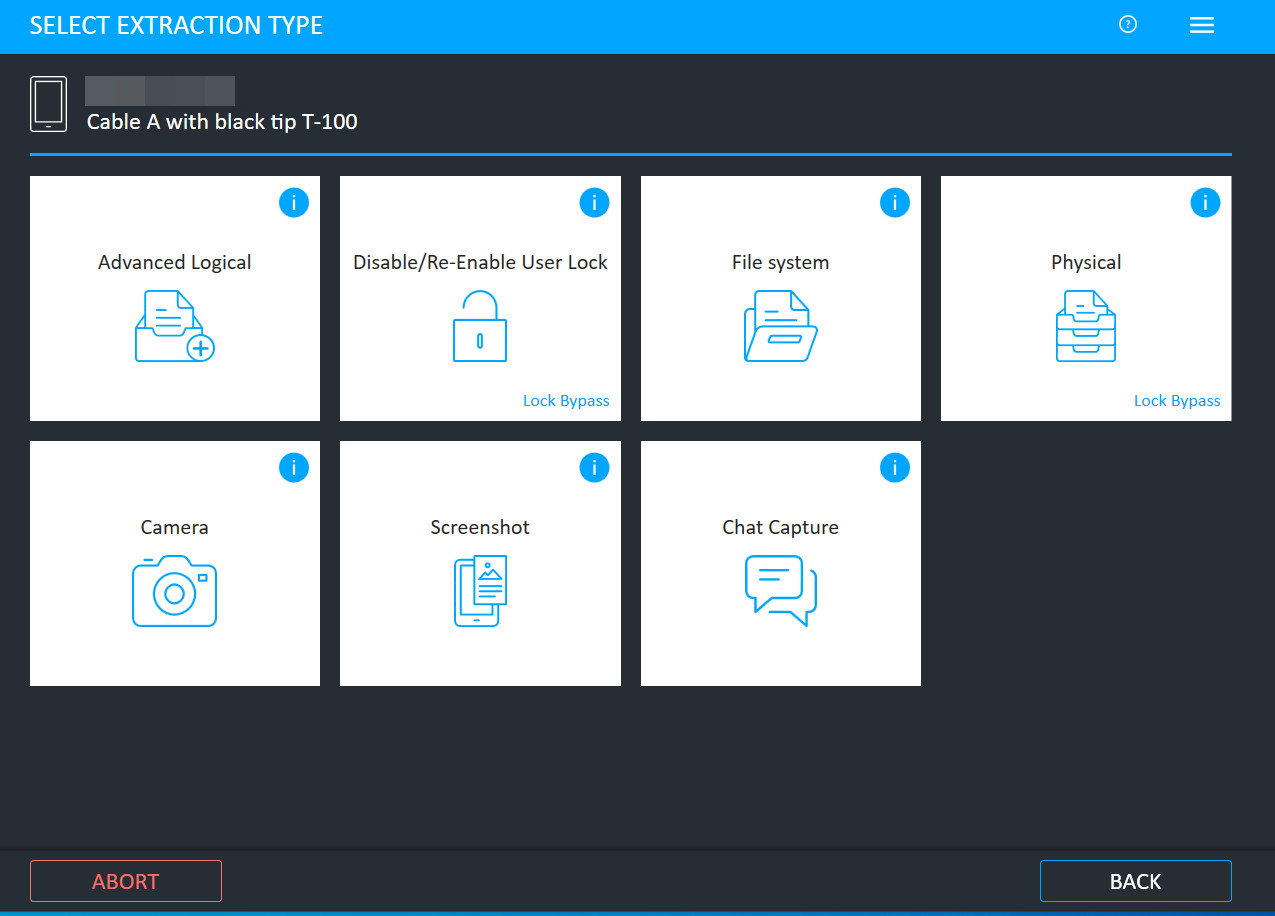The image size is (1275, 916).
Task: View info about File system extraction
Action: (x=894, y=203)
